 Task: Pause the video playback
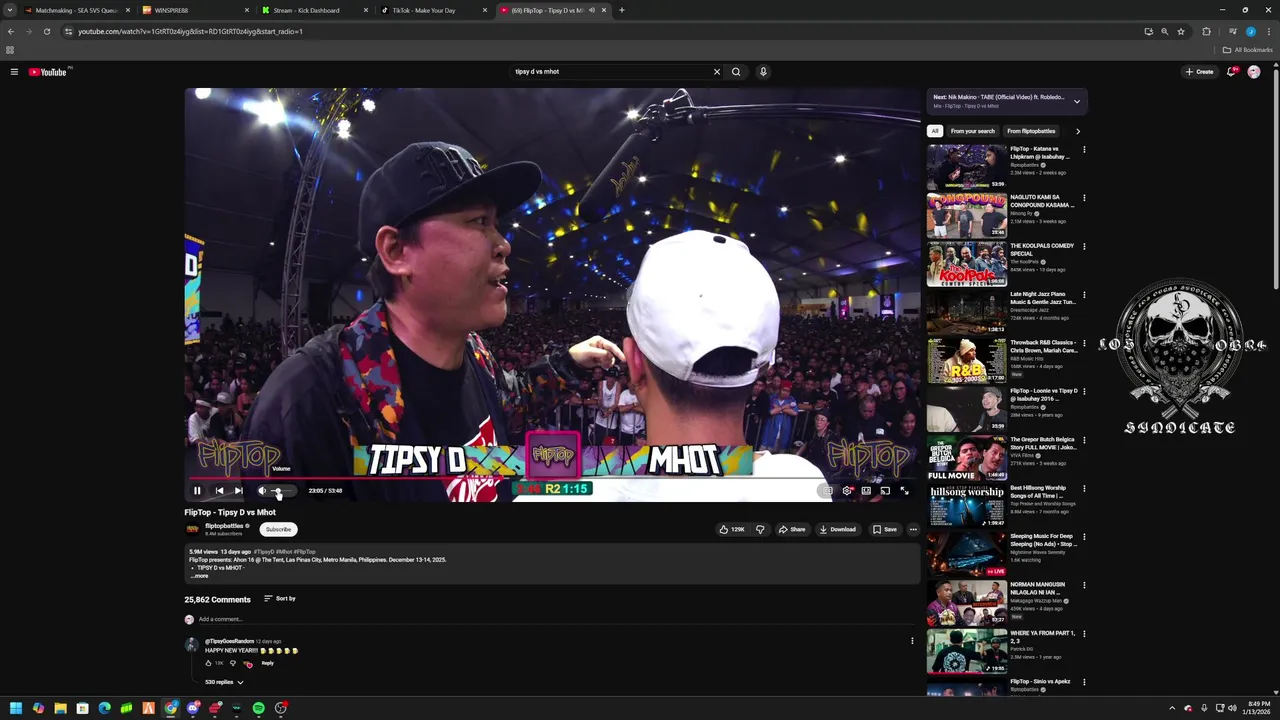(197, 491)
